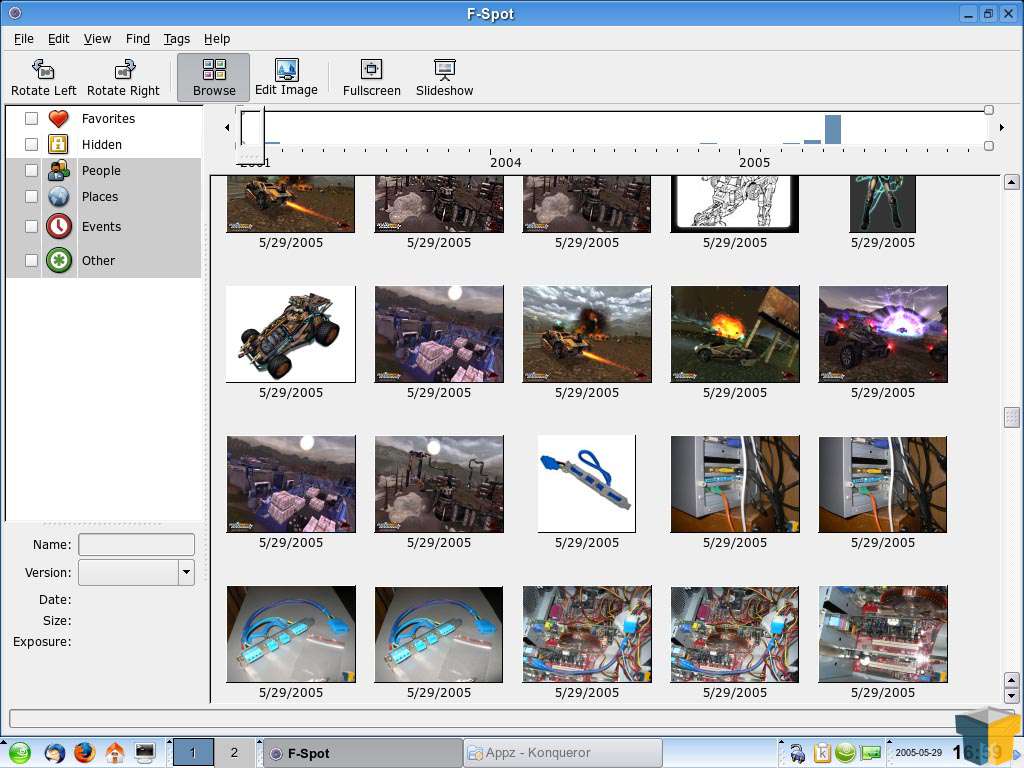The height and width of the screenshot is (768, 1024).
Task: Open the Version dropdown
Action: point(186,573)
